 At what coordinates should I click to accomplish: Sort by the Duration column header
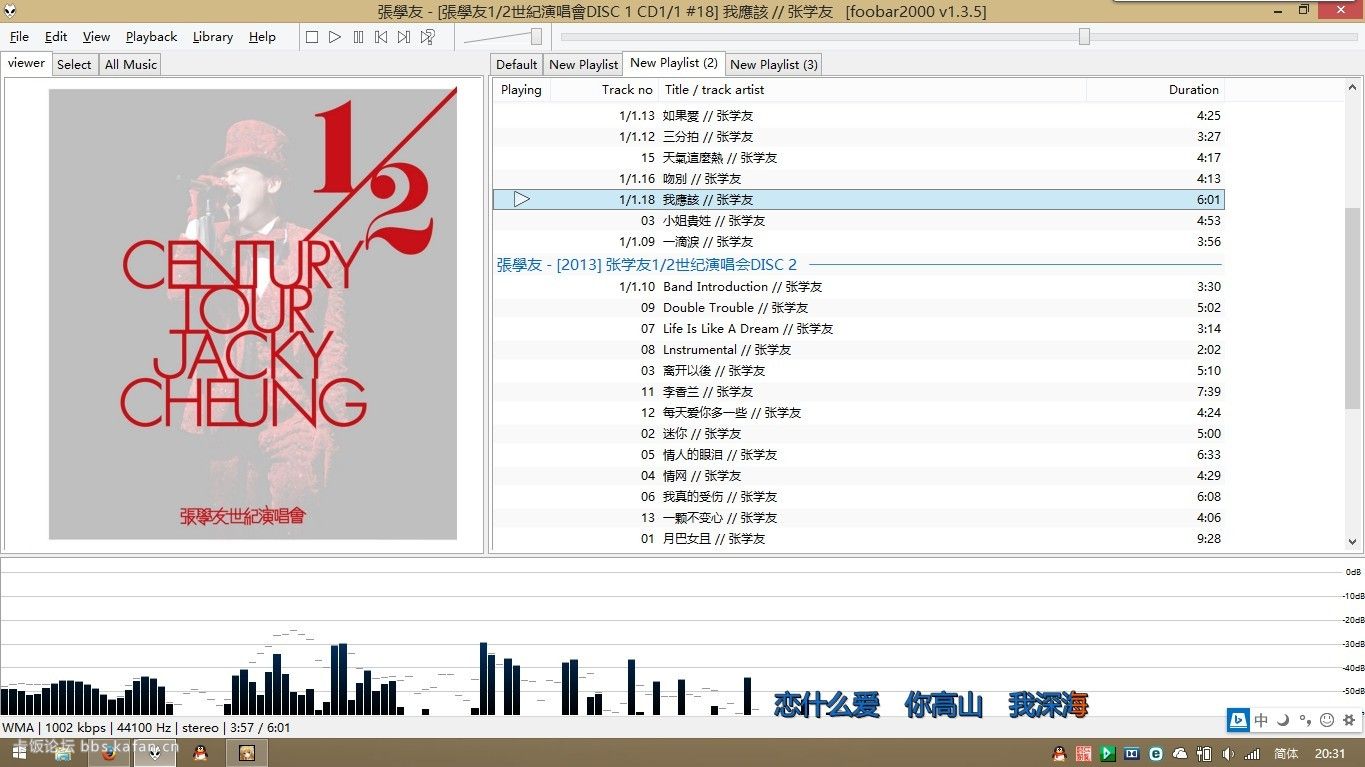pos(1155,90)
